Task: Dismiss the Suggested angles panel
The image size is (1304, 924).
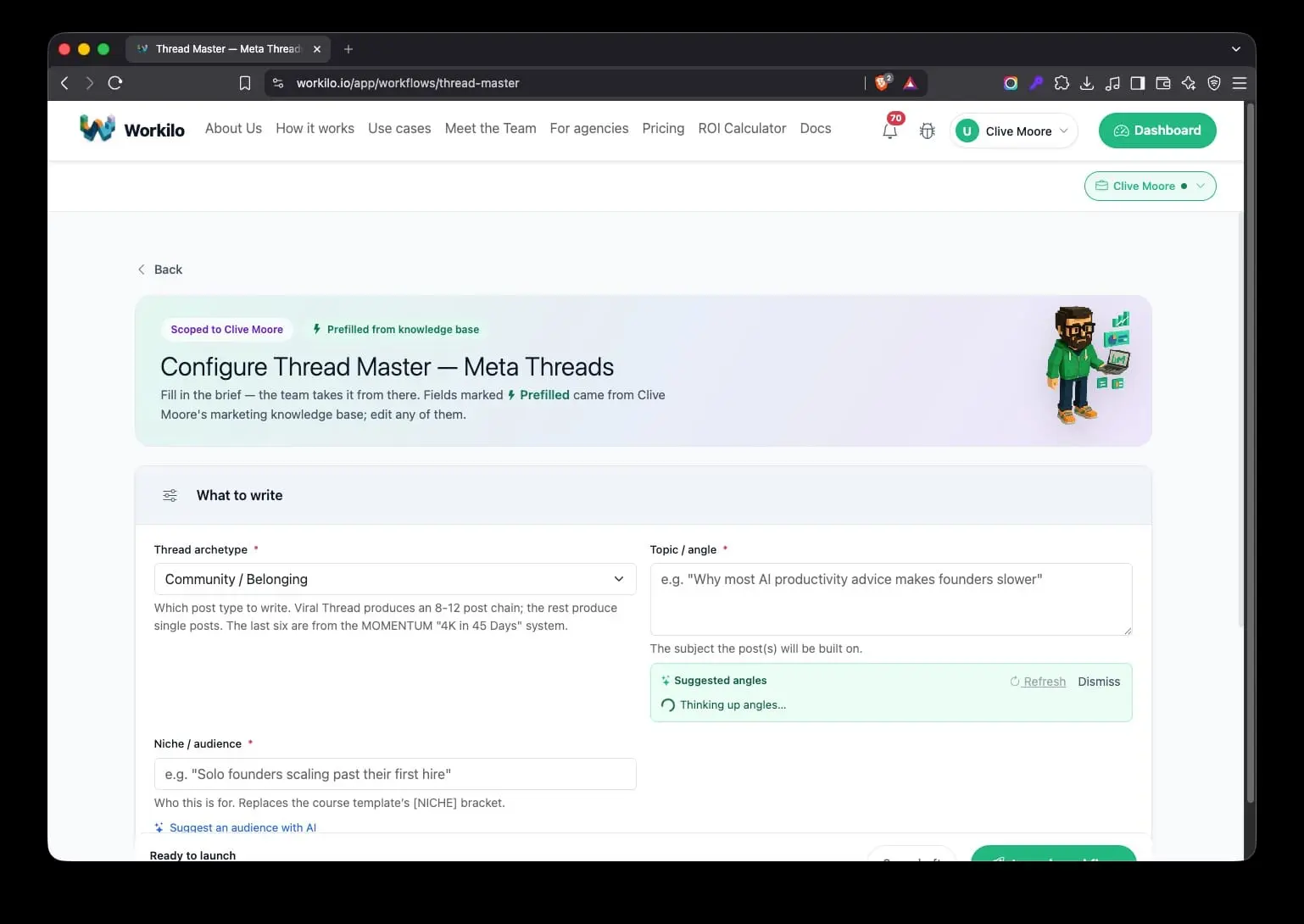Action: click(x=1099, y=682)
